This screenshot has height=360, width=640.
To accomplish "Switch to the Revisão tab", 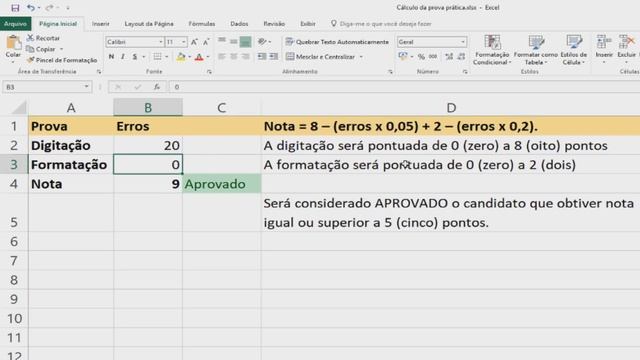I will (274, 24).
